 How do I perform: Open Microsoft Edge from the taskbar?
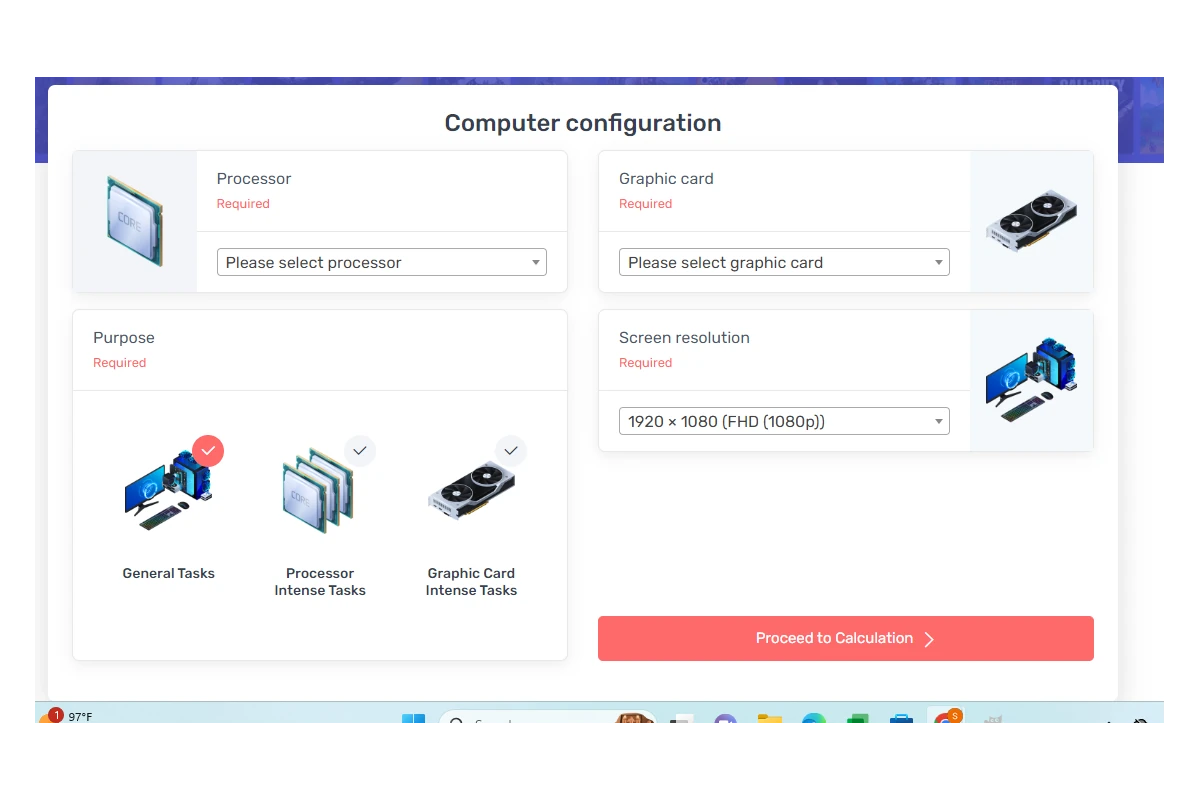[x=813, y=720]
